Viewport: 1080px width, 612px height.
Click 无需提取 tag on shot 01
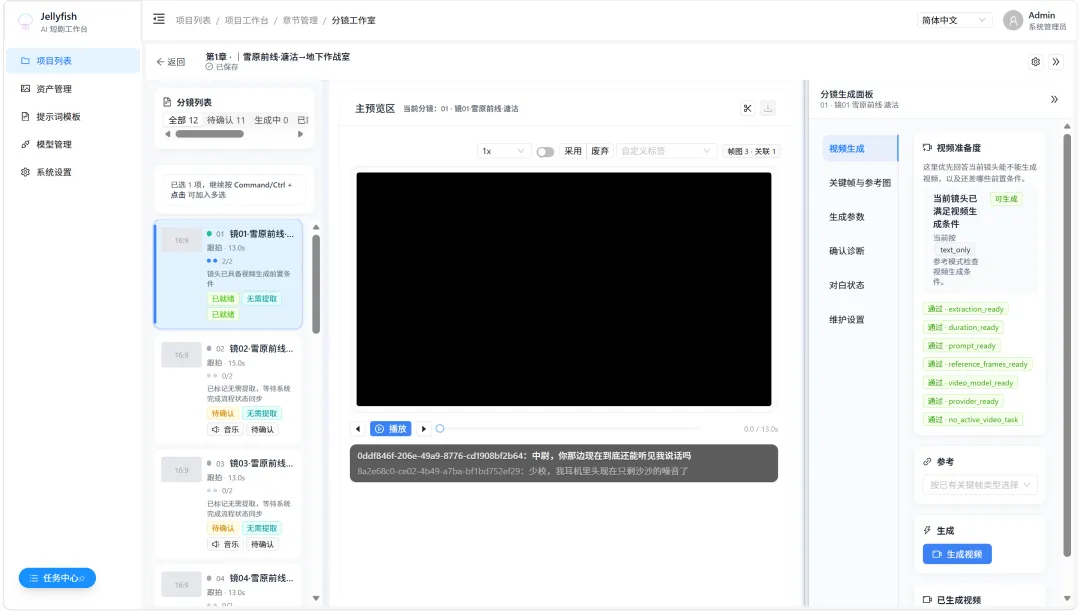pos(262,299)
